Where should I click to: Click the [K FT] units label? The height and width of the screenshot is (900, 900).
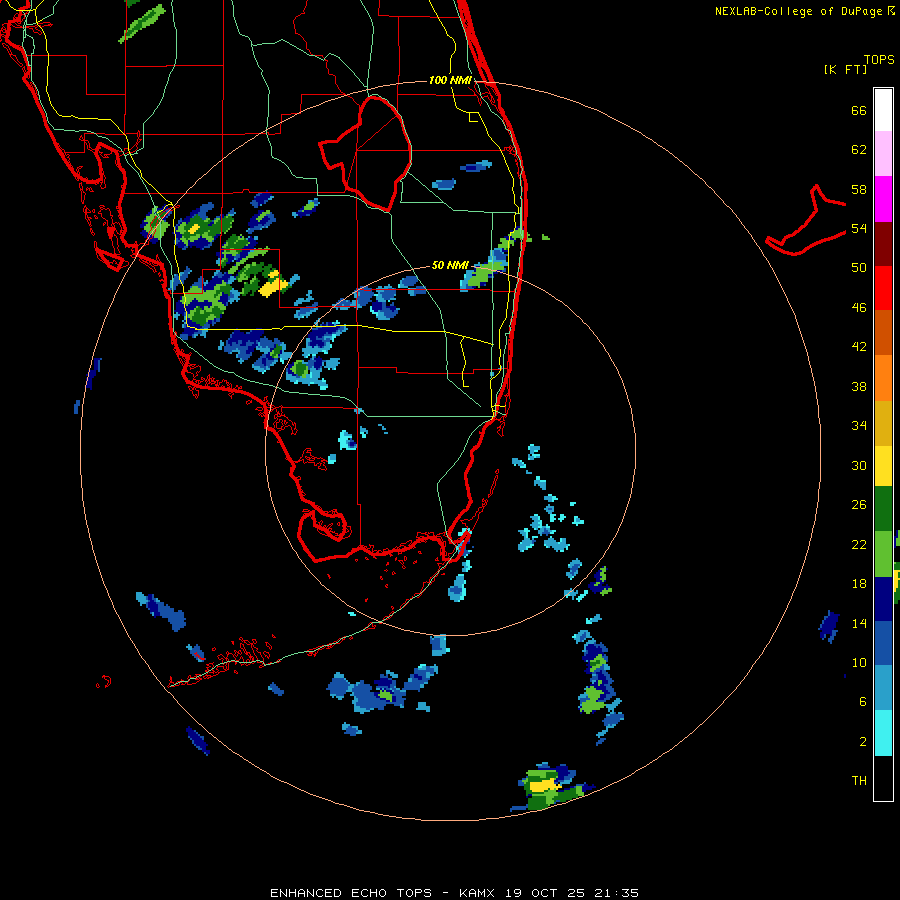click(x=845, y=69)
